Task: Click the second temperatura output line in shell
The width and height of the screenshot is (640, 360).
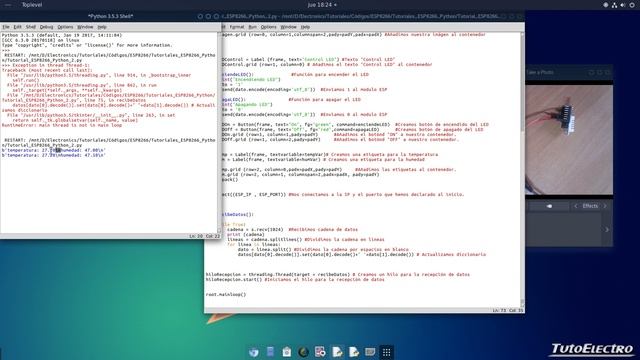Action: [53, 155]
